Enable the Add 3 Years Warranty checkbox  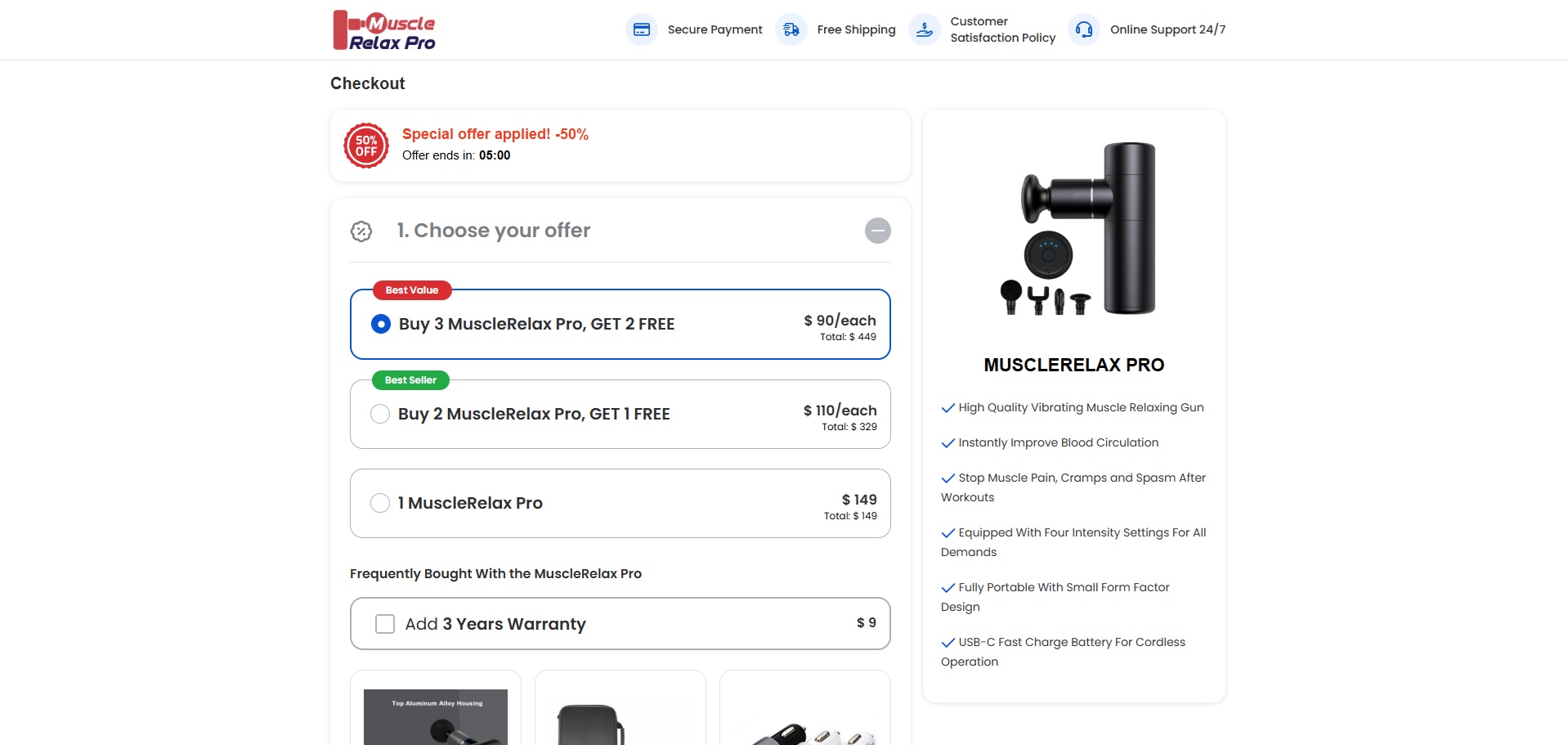[x=385, y=624]
